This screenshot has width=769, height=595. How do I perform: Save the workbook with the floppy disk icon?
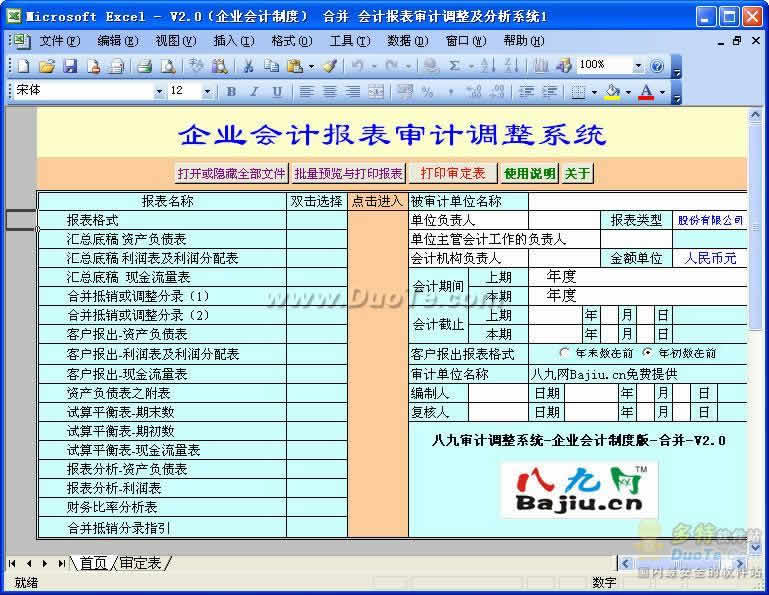(x=70, y=65)
